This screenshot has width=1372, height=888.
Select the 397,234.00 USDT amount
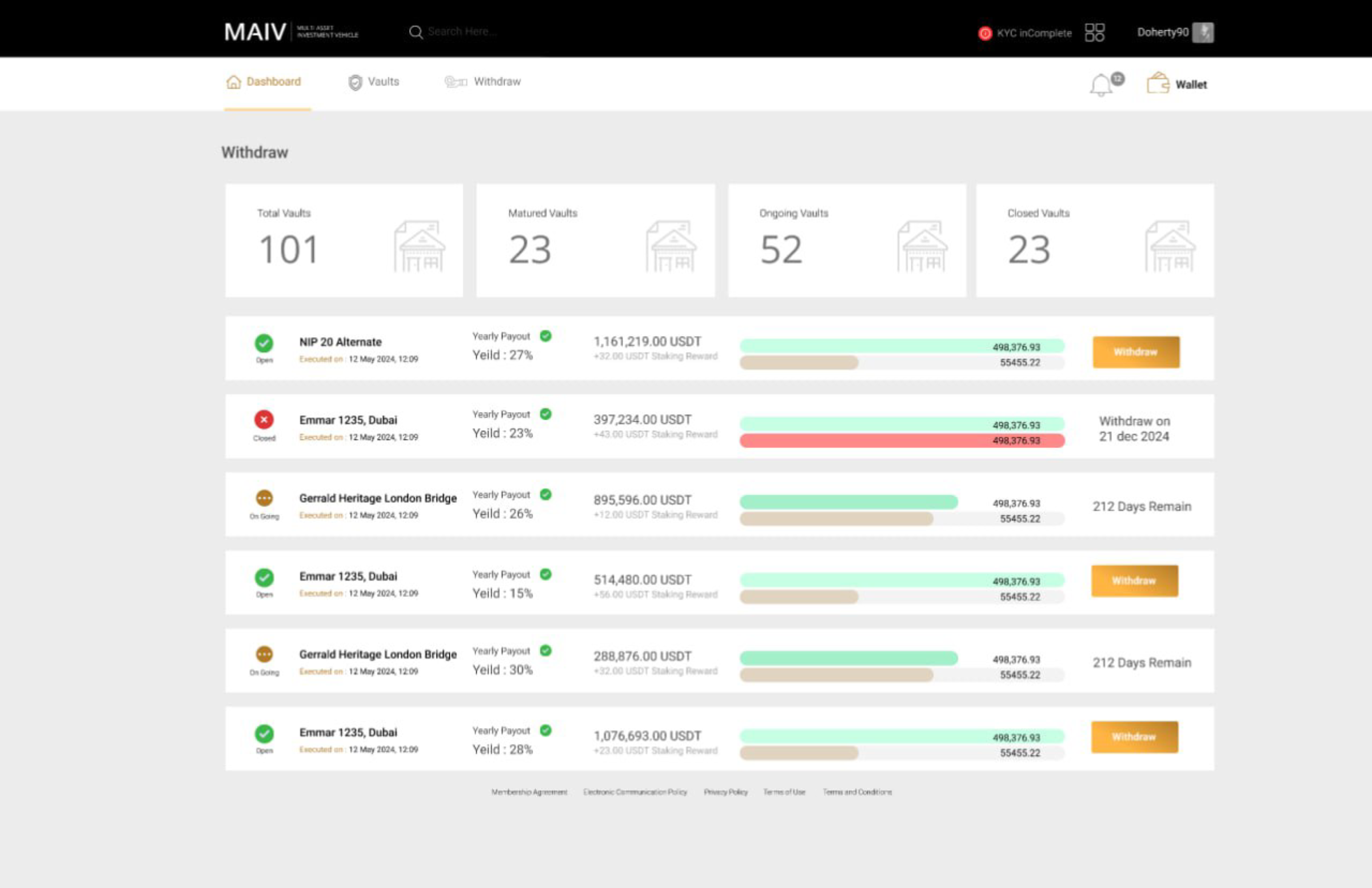[x=642, y=420]
